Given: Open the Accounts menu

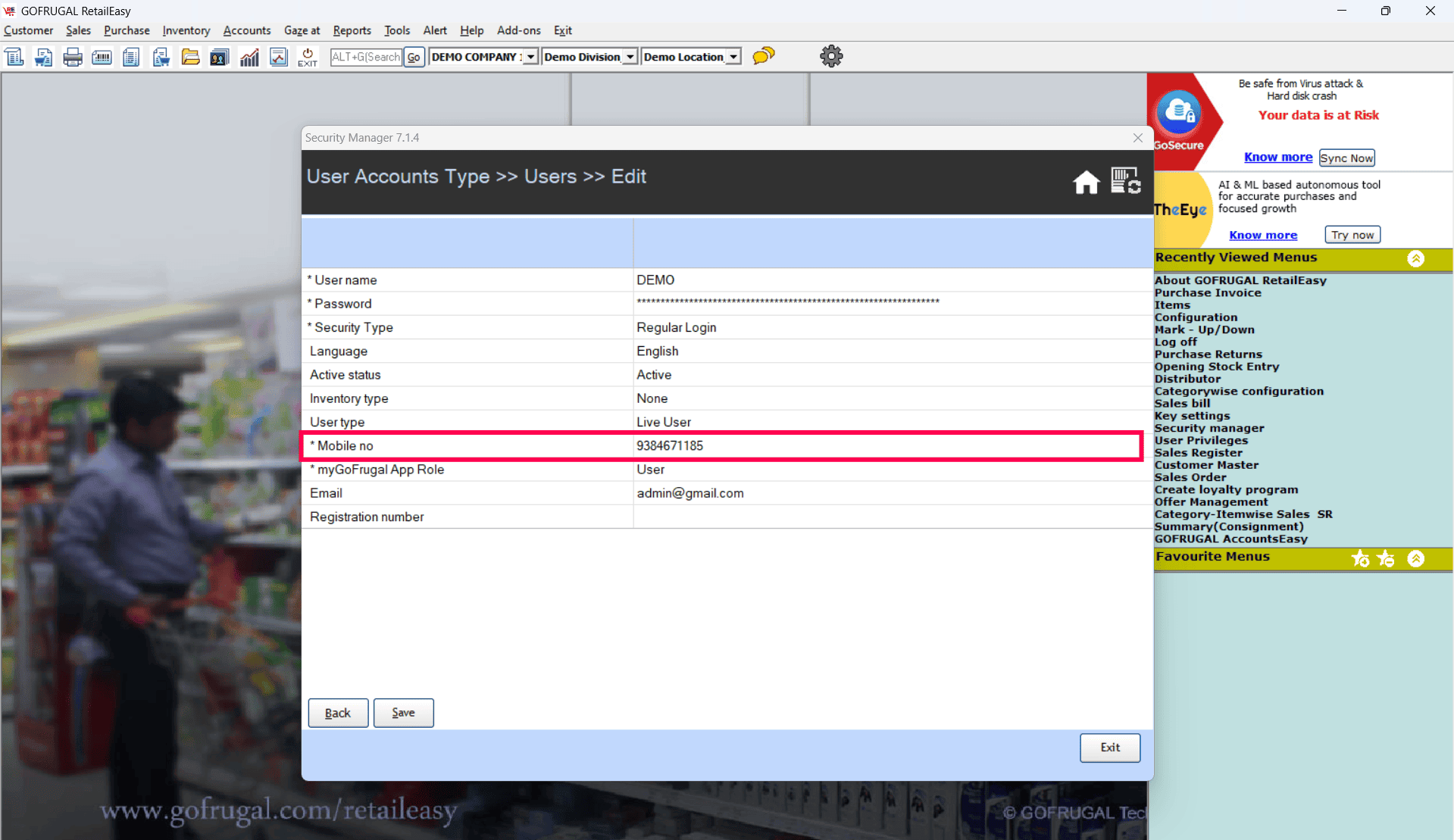Looking at the screenshot, I should 246,30.
